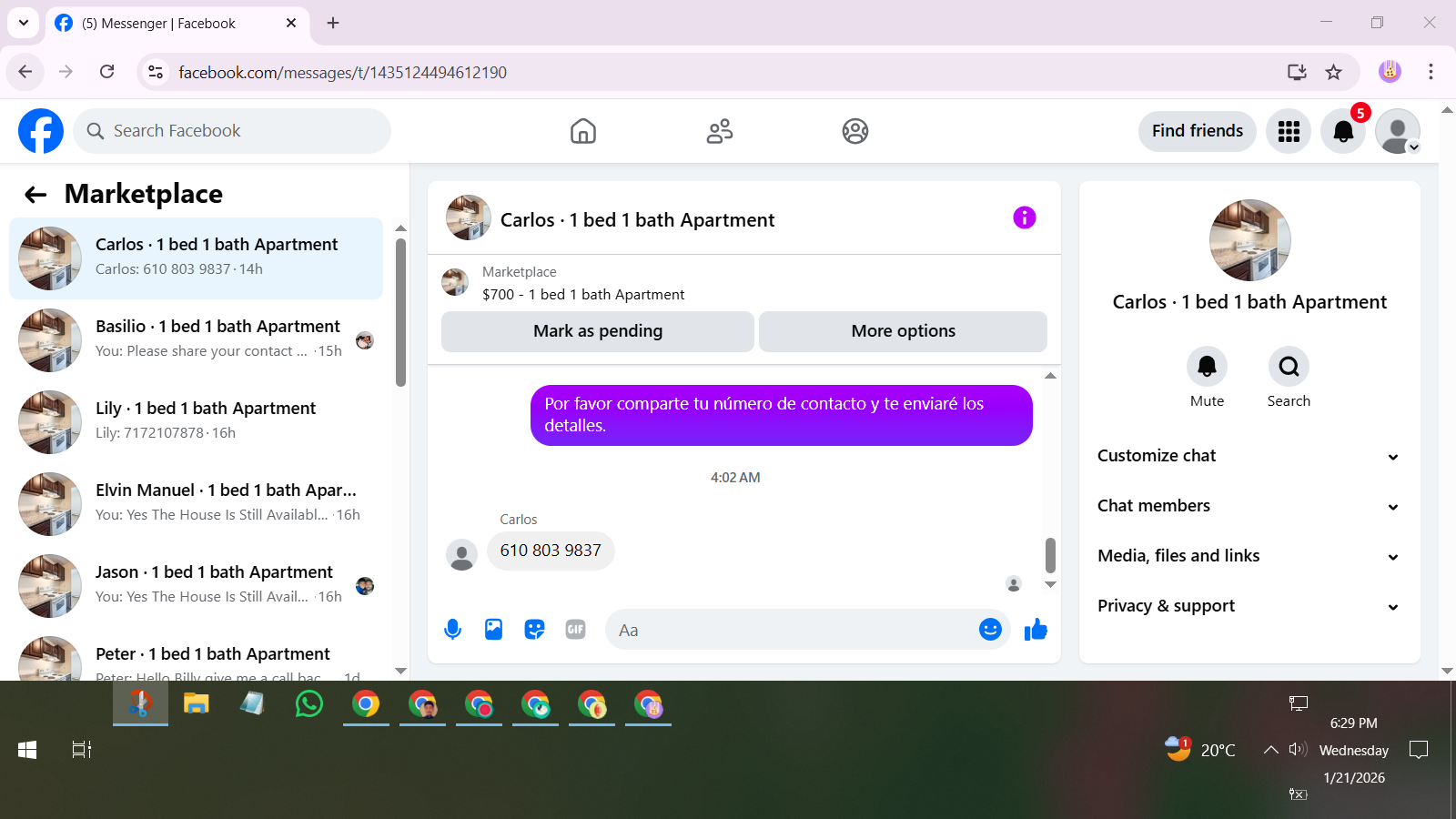Click Find friends button
This screenshot has width=1456, height=819.
tap(1198, 131)
